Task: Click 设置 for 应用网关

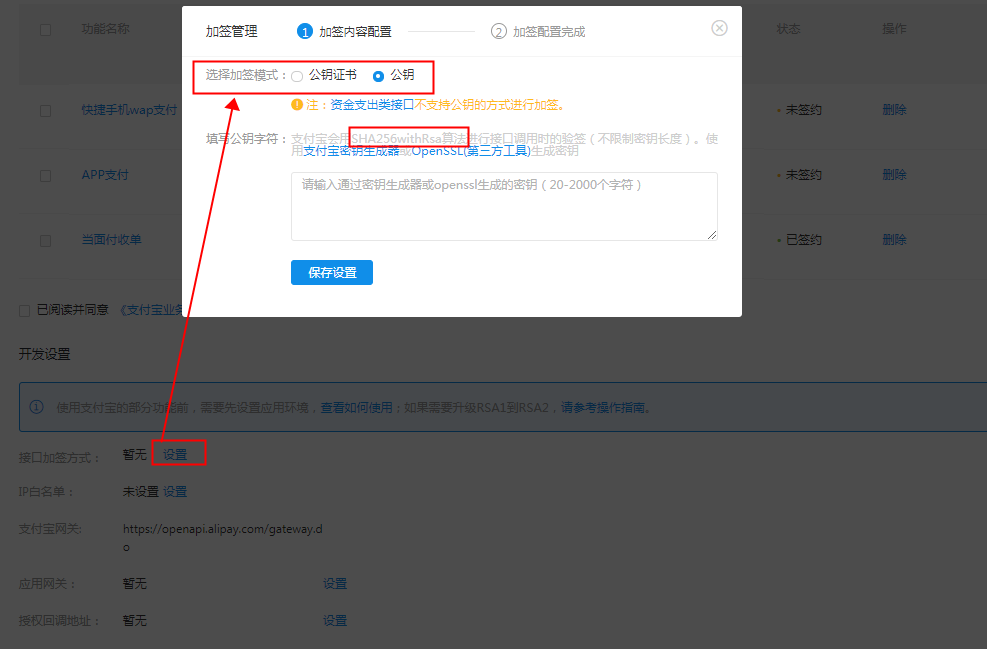Action: (335, 584)
